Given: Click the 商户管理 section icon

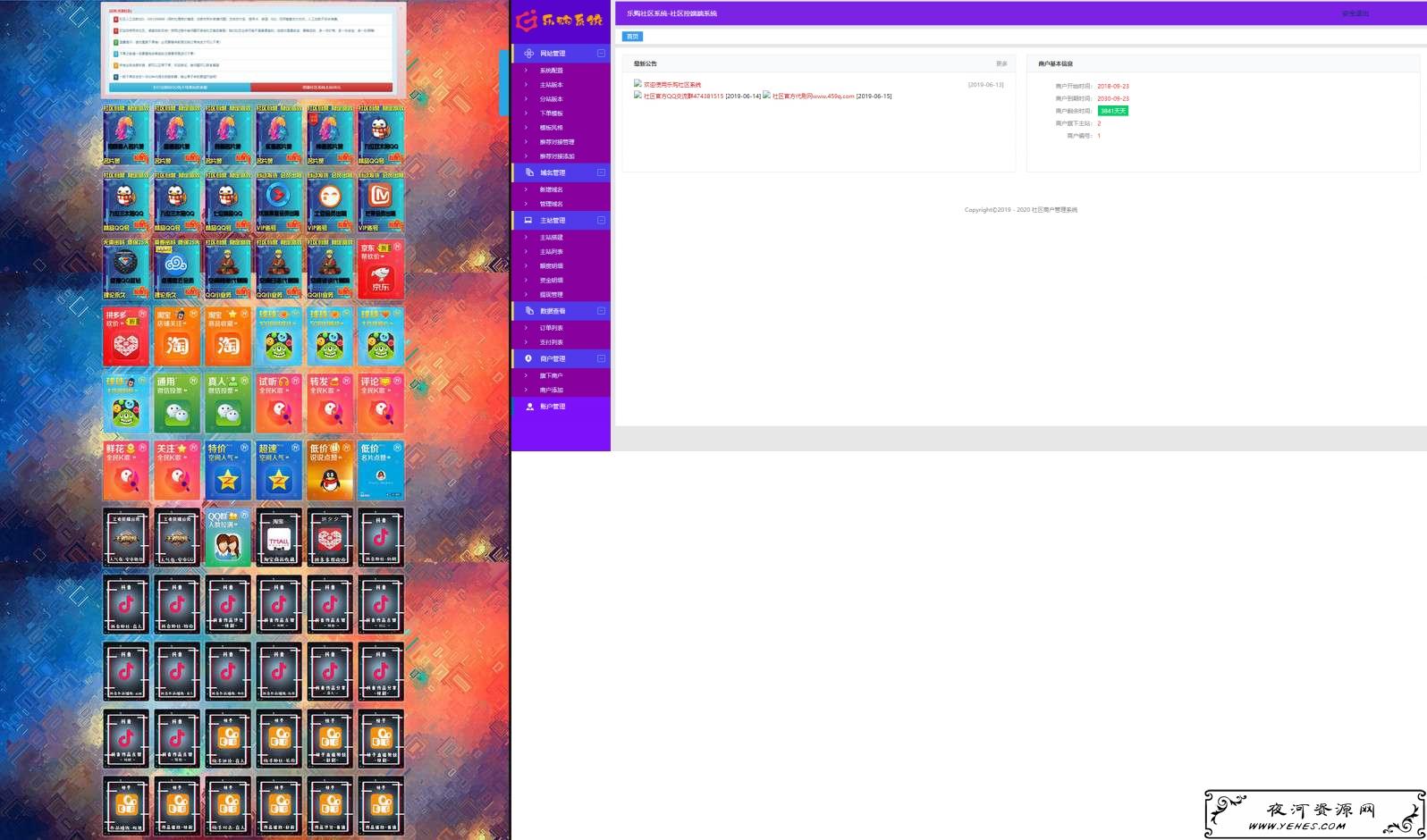Looking at the screenshot, I should [x=528, y=358].
